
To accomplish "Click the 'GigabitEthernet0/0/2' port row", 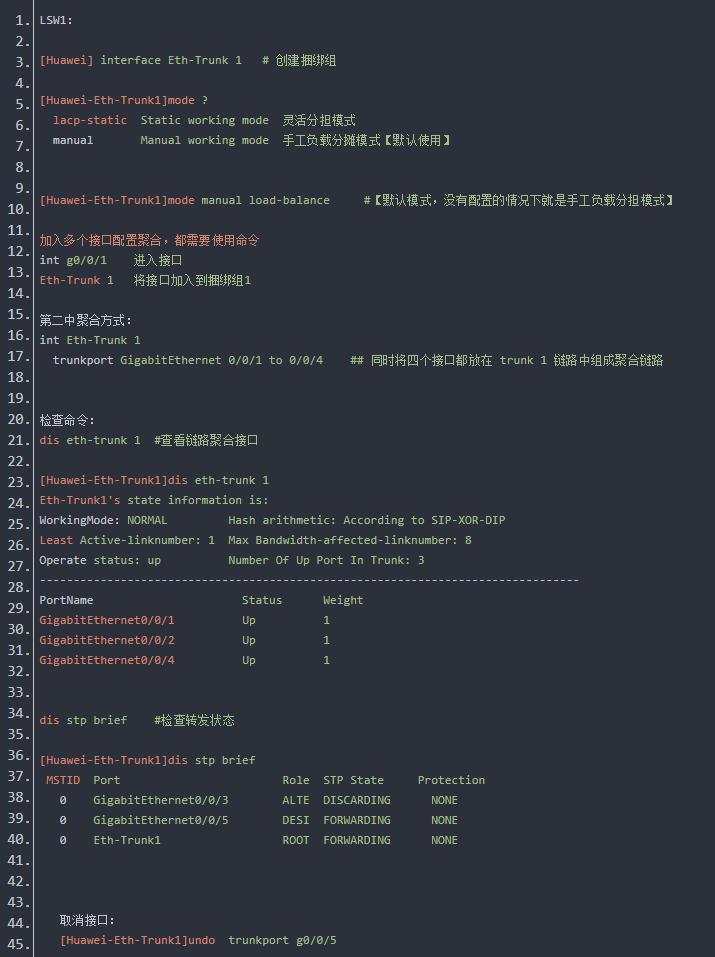I will [107, 640].
